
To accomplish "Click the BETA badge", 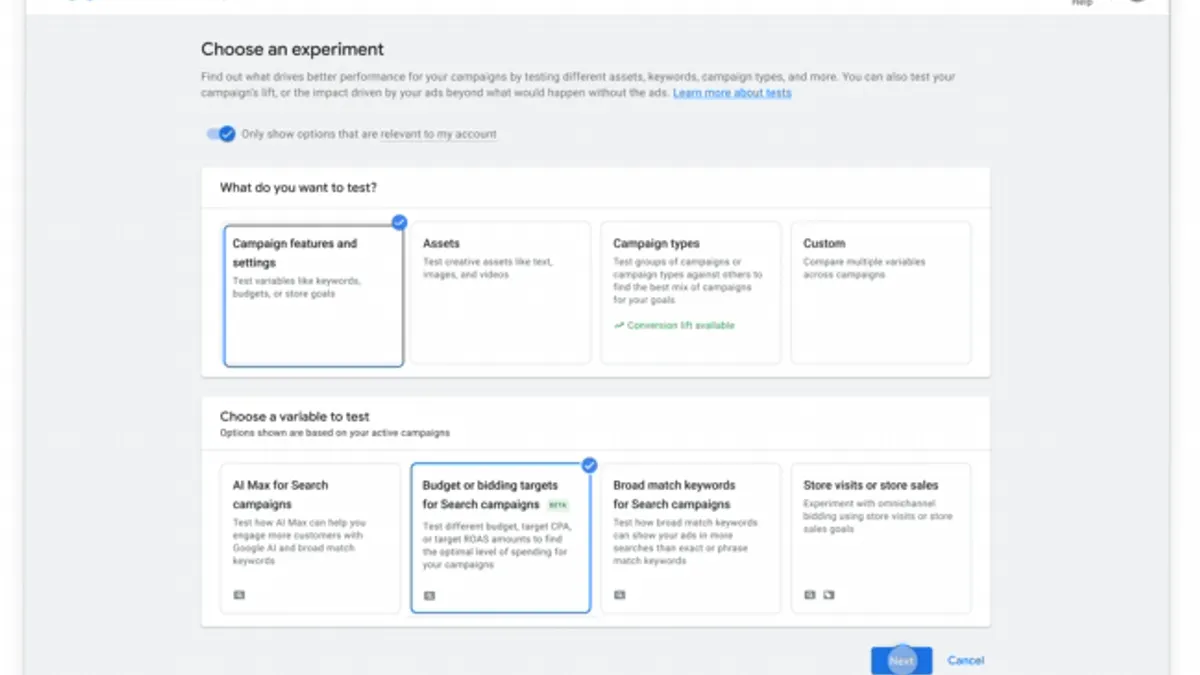I will tap(557, 505).
